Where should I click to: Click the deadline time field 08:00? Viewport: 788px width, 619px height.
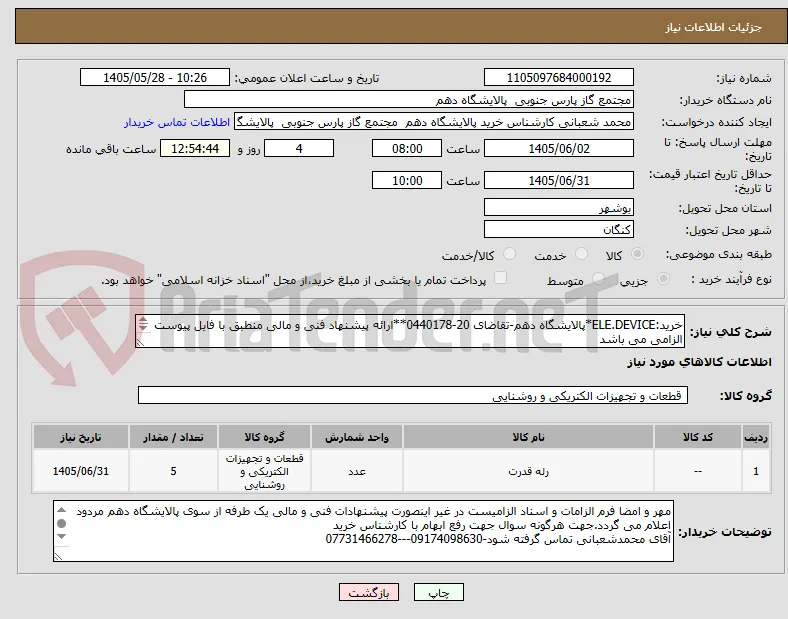tap(407, 148)
